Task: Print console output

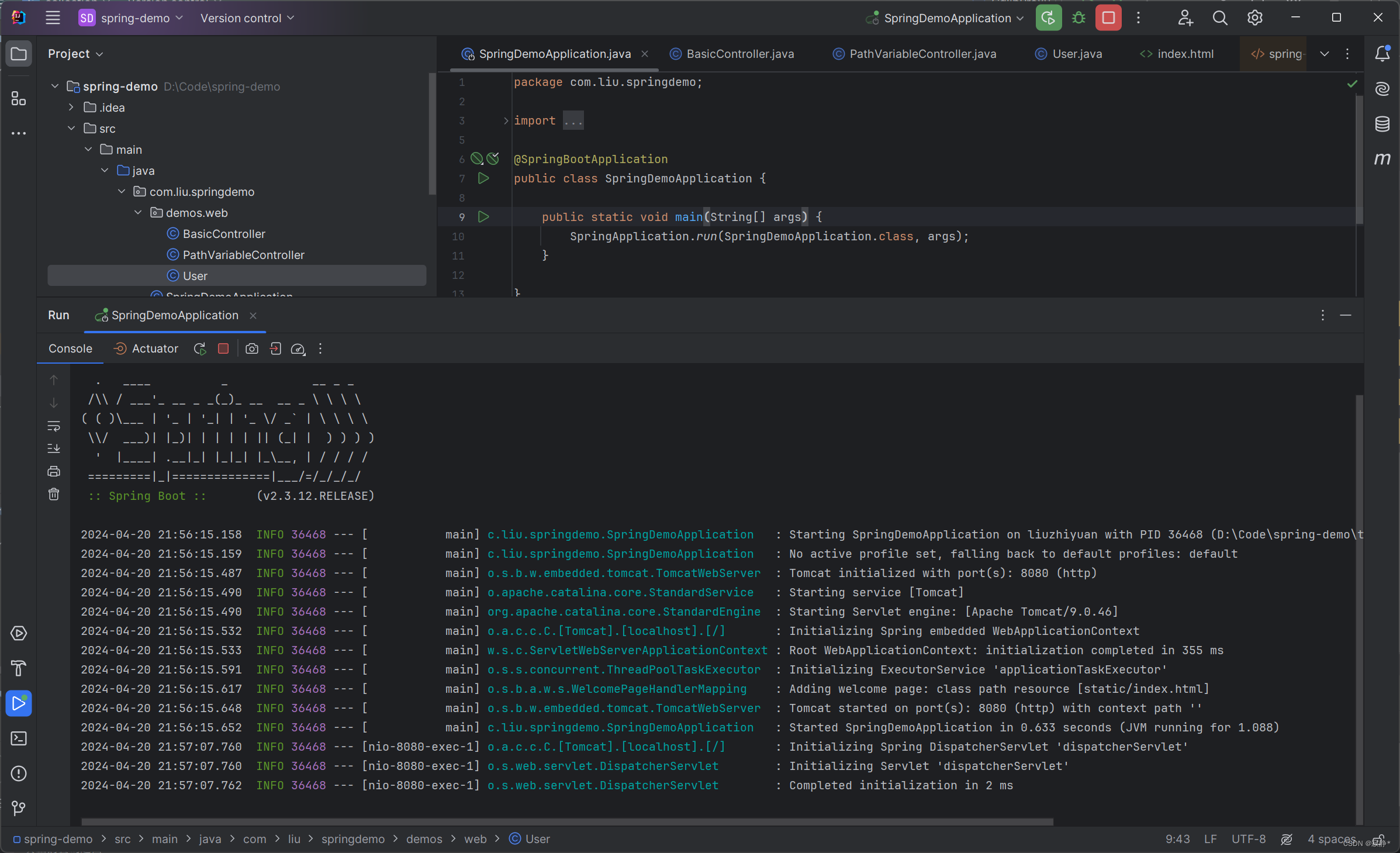Action: tap(54, 471)
